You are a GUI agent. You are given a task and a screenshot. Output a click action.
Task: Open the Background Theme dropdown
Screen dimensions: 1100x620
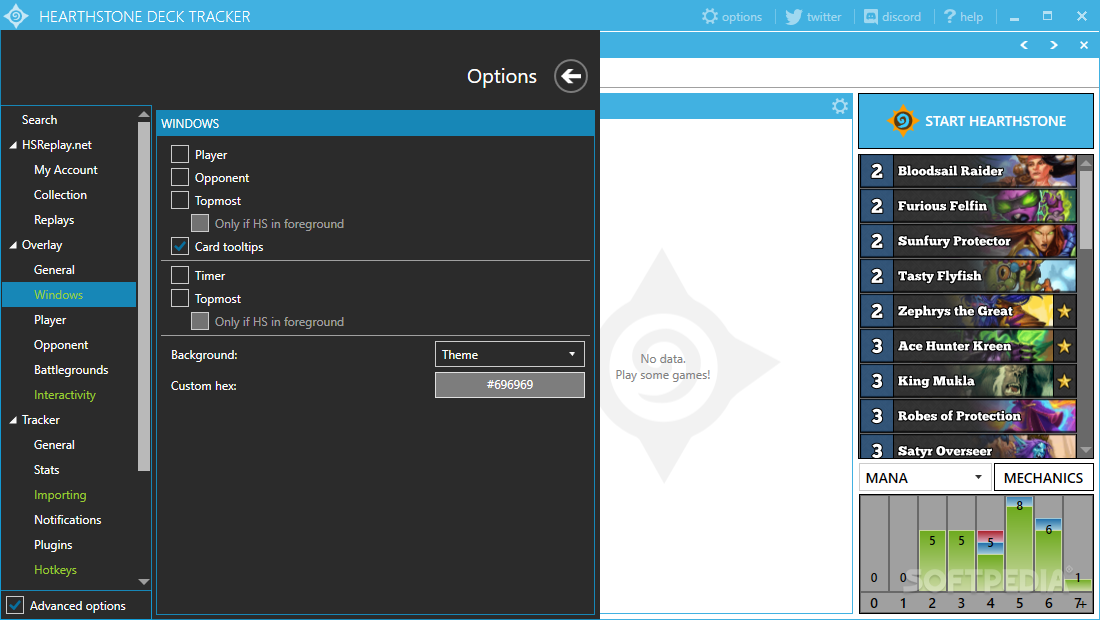[x=510, y=354]
